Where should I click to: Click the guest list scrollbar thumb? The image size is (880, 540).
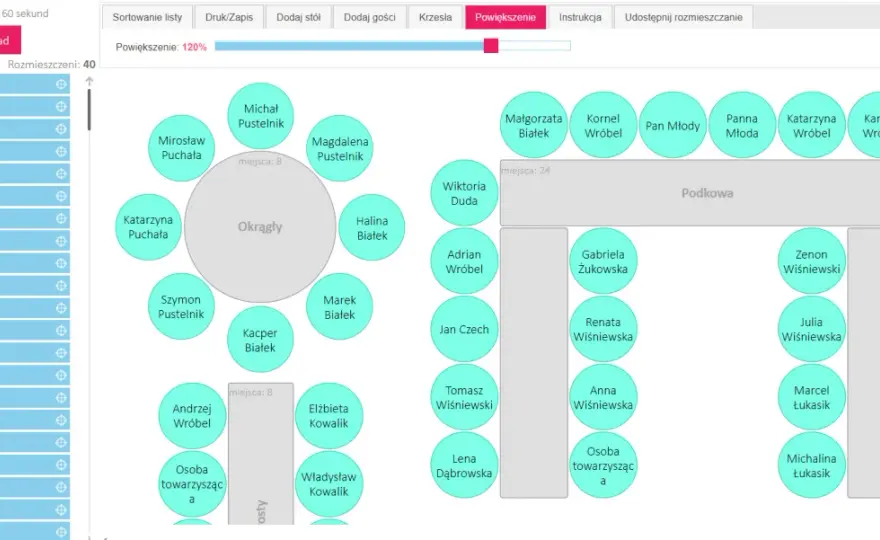[x=89, y=110]
